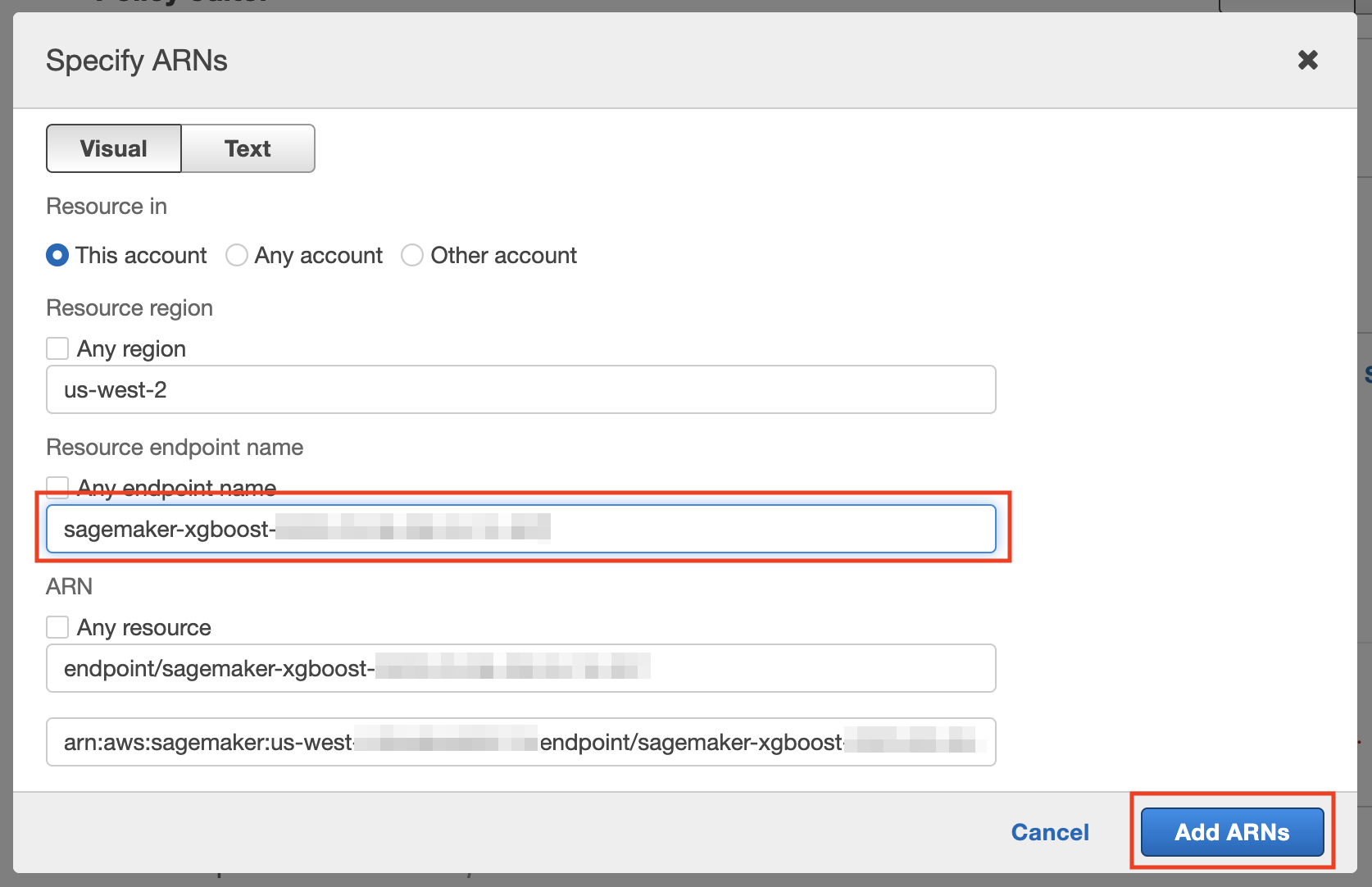Screen dimensions: 1372x887
Task: Click the endpoint/sagemaker-xgboost resource field
Action: click(x=520, y=667)
